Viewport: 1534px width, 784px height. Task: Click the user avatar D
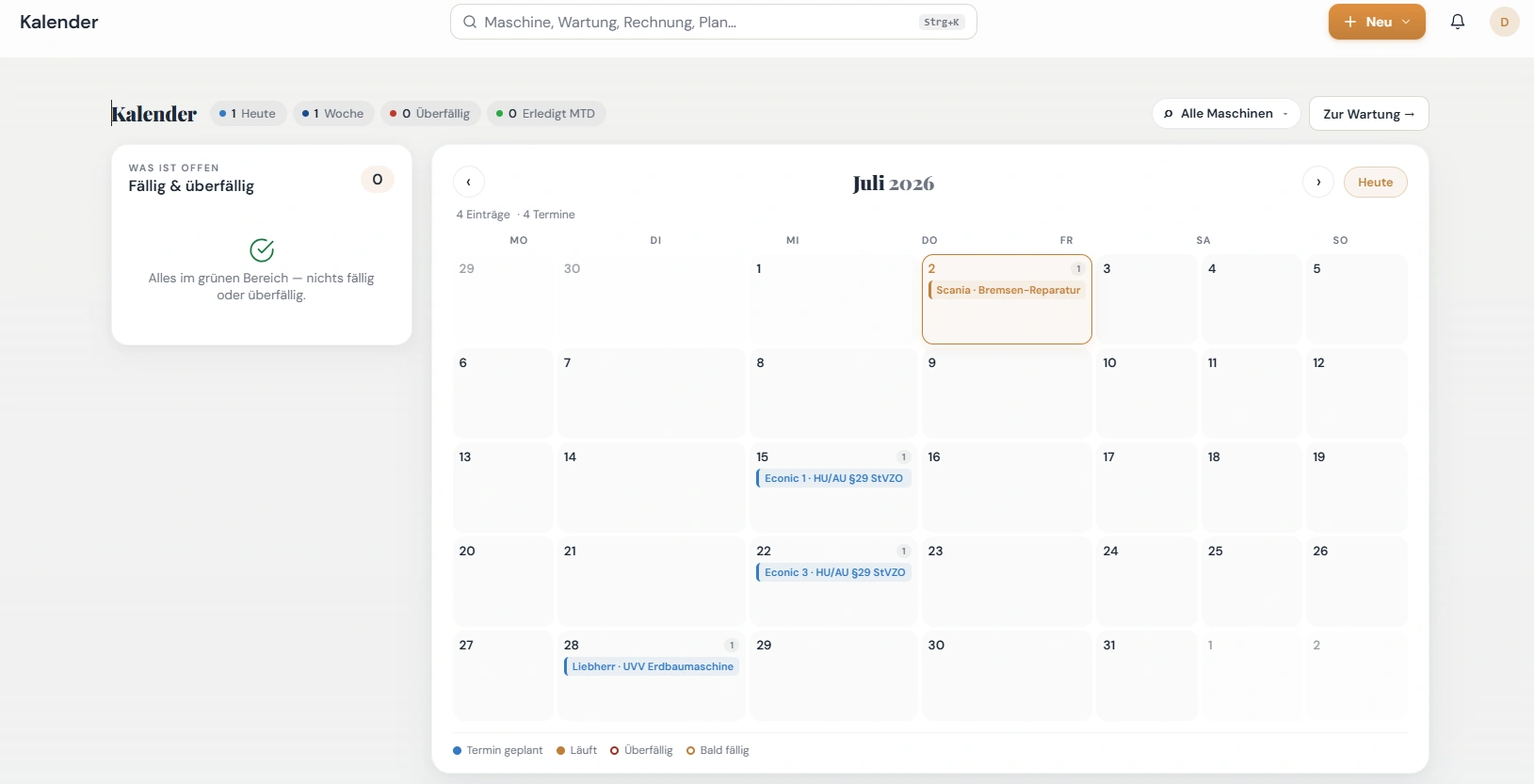tap(1504, 22)
